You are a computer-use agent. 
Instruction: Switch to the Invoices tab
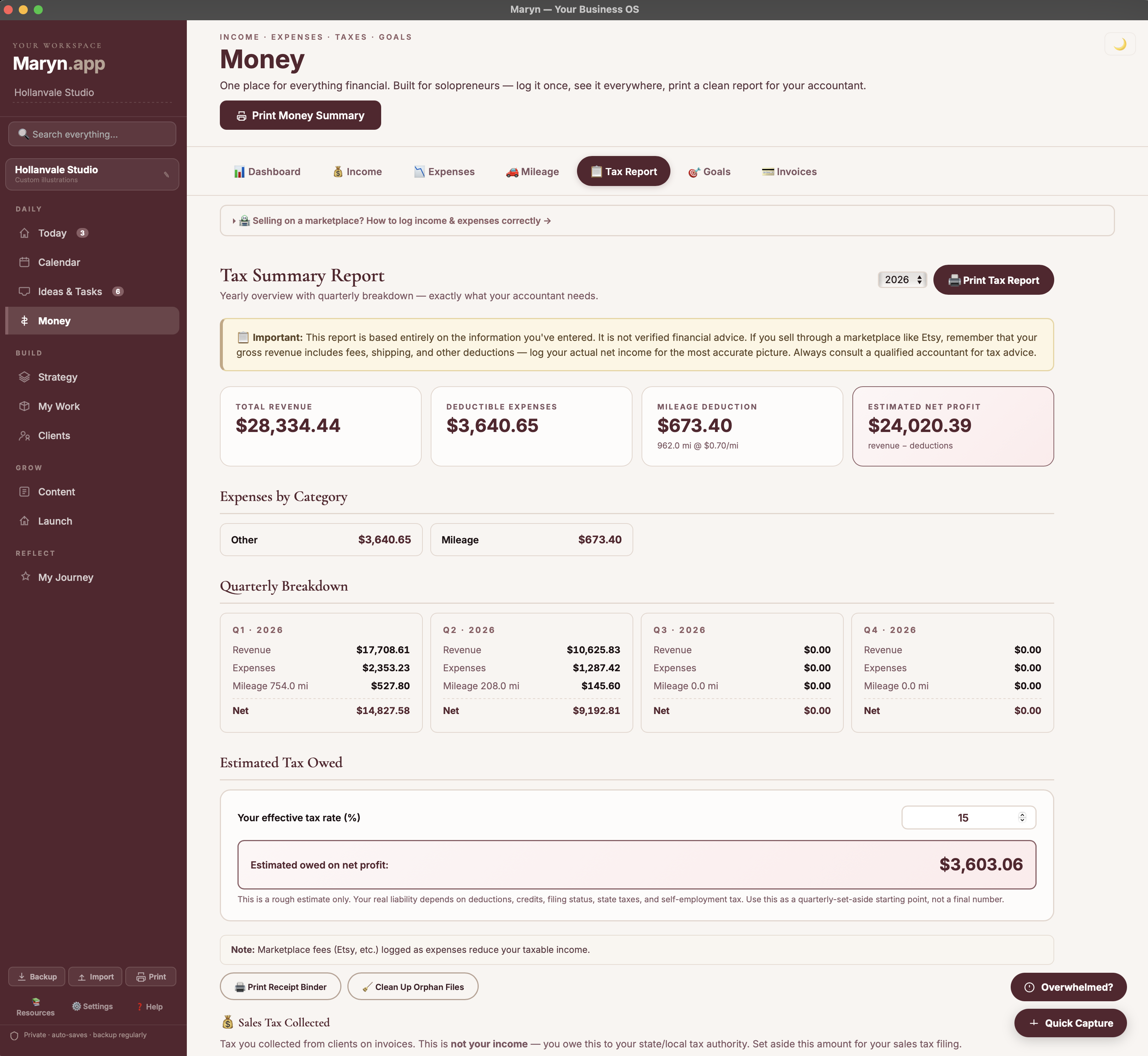click(x=789, y=171)
